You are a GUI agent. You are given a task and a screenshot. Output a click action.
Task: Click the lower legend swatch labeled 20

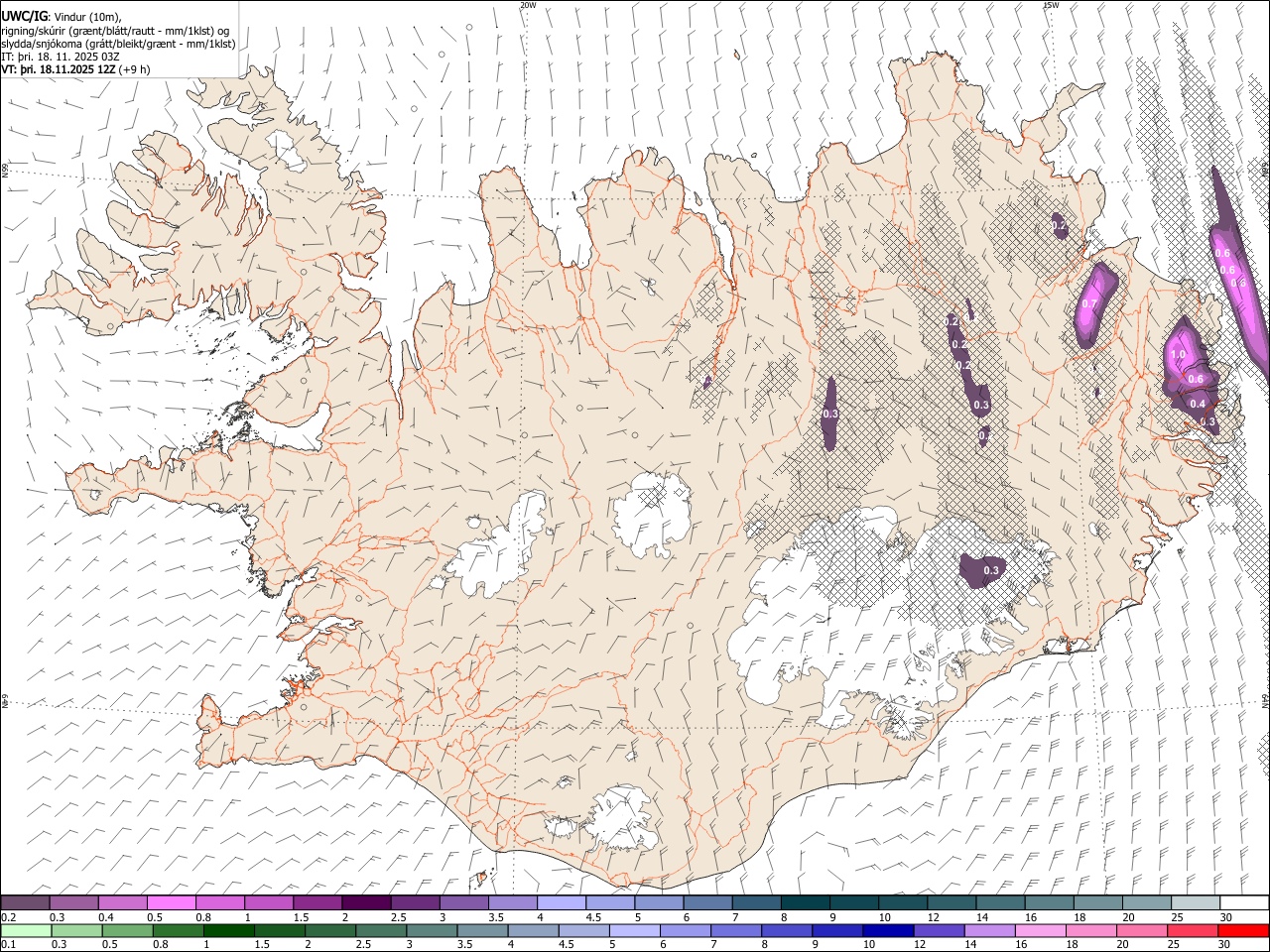click(x=1142, y=931)
